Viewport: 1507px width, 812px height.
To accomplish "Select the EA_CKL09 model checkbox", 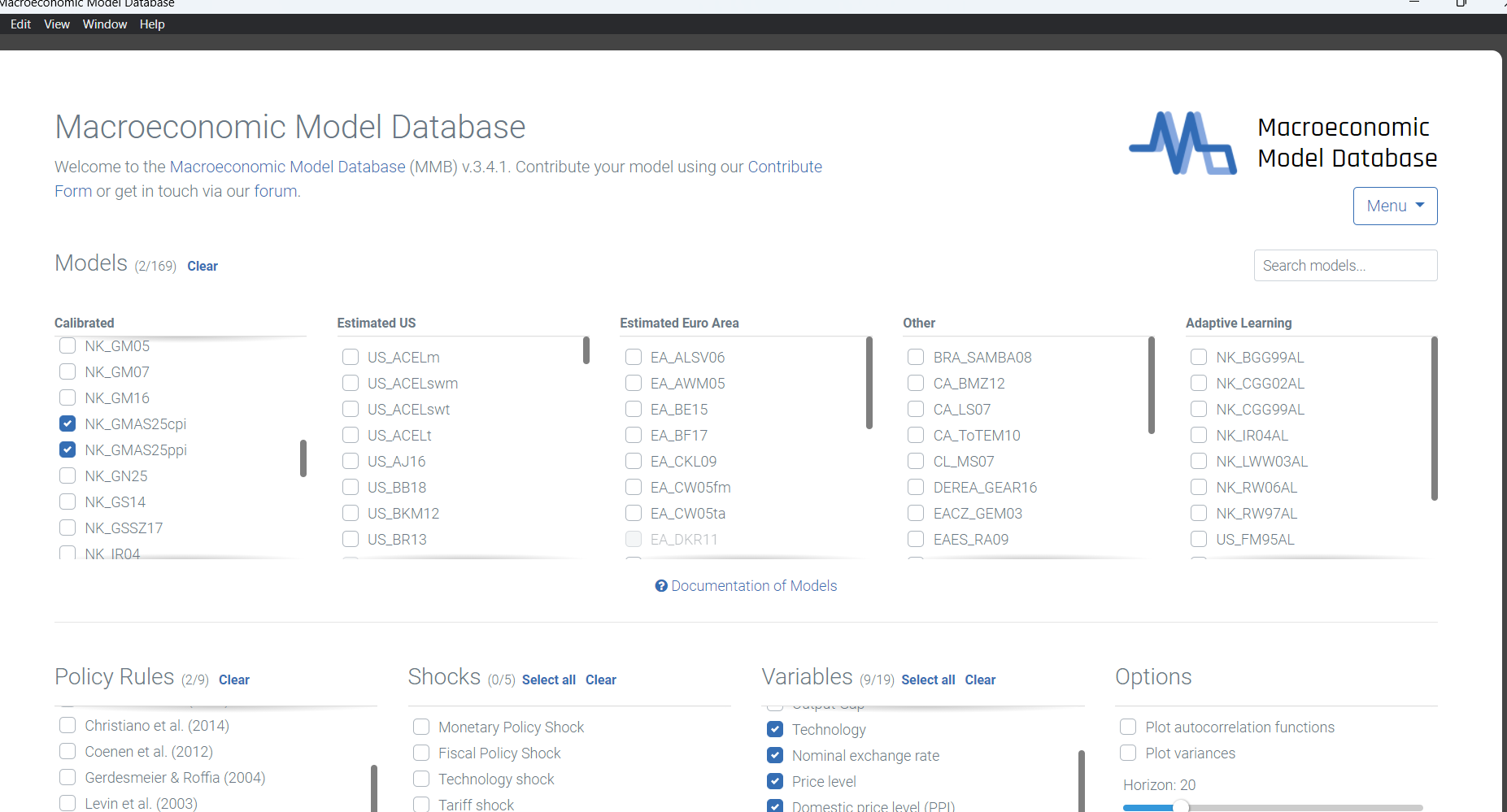I will tap(634, 462).
